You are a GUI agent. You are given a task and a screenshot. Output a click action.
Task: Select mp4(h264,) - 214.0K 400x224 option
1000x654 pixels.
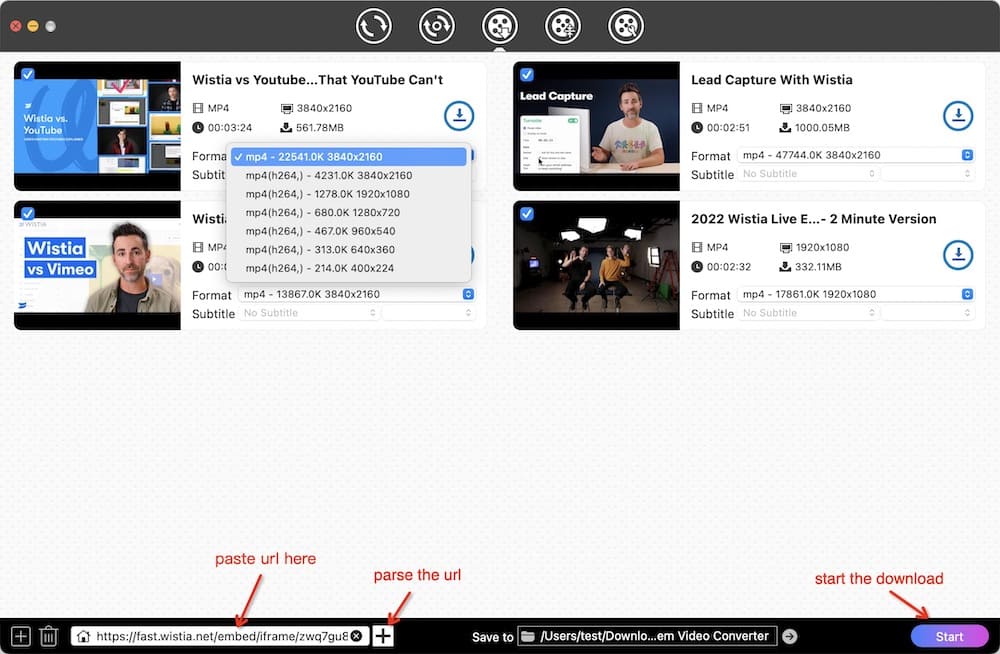coord(348,267)
